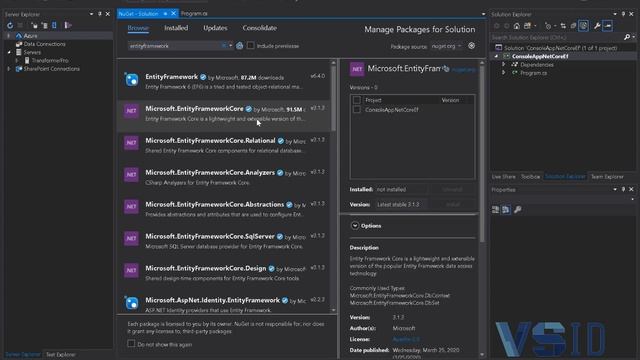This screenshot has height=360, width=640.
Task: Collapse the ConsoleAppNetCoreEF project node
Action: 497,56
